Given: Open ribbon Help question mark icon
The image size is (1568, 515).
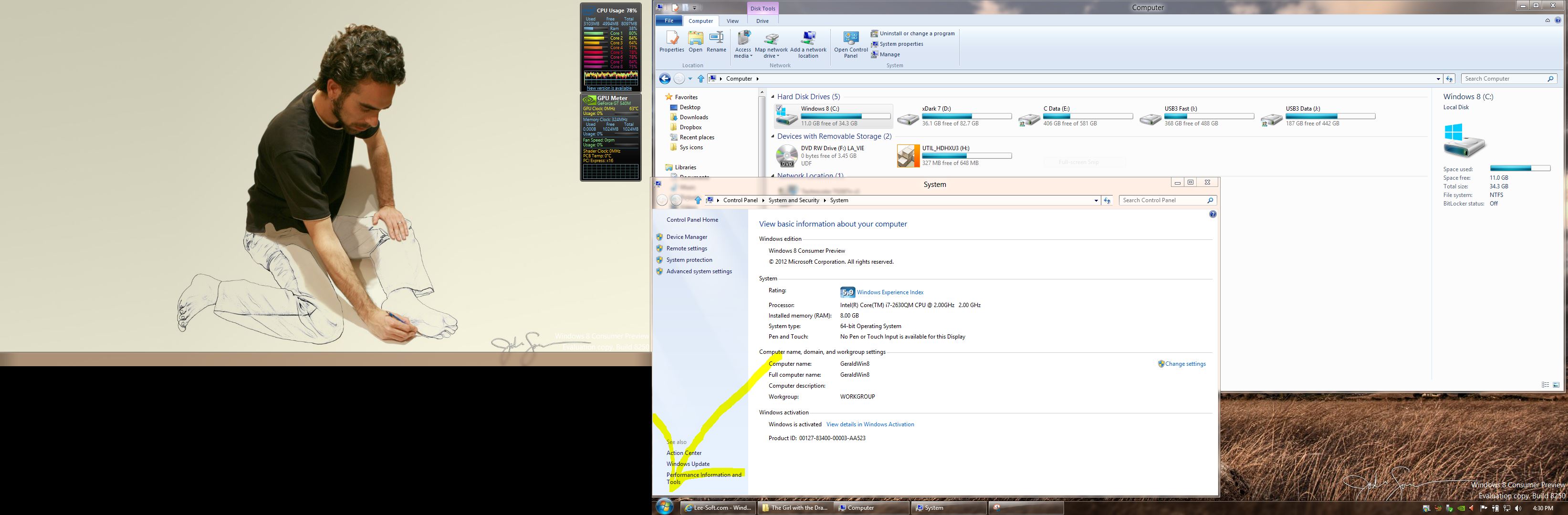Looking at the screenshot, I should (x=1558, y=20).
